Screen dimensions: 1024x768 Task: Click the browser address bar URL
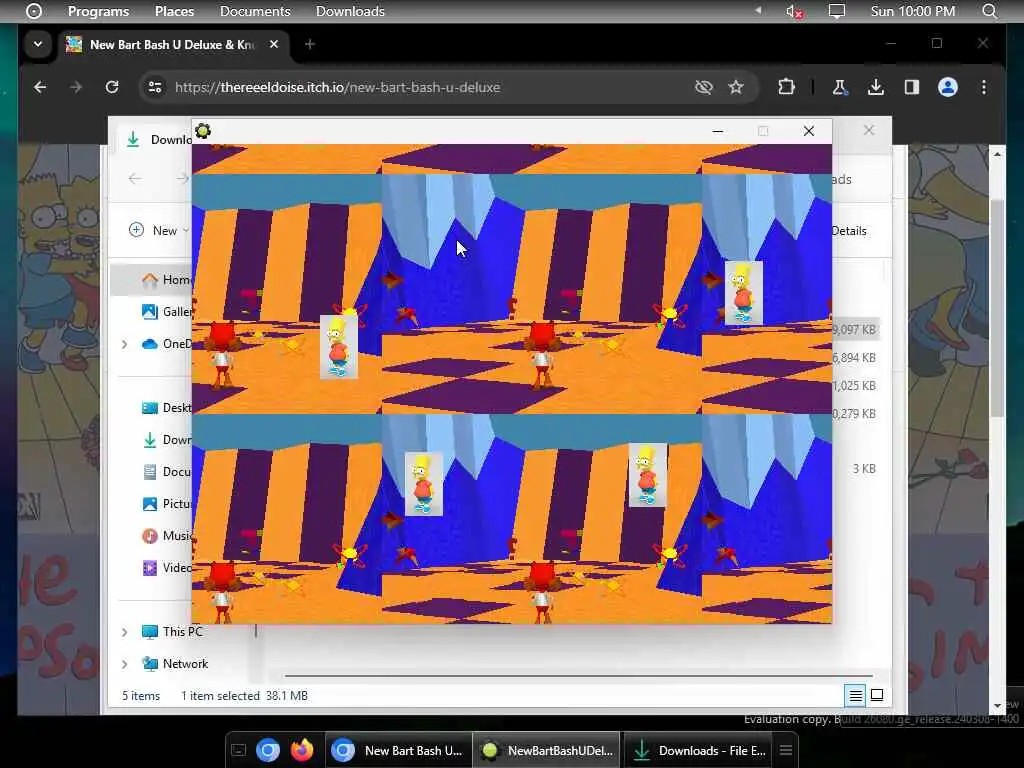click(x=338, y=87)
